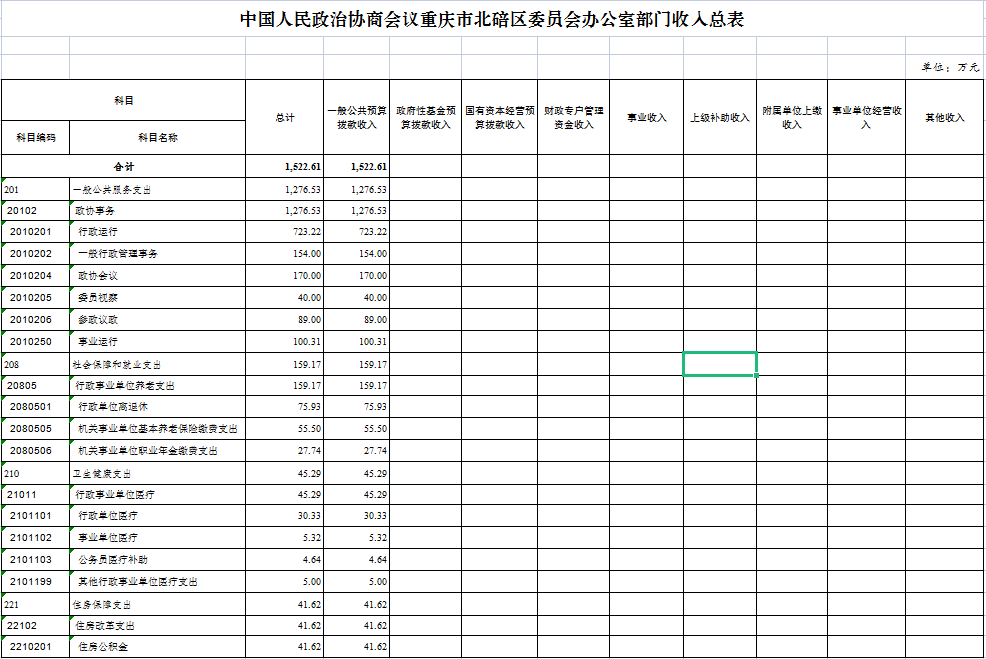Select the 住房公积金 name cell

[x=157, y=647]
